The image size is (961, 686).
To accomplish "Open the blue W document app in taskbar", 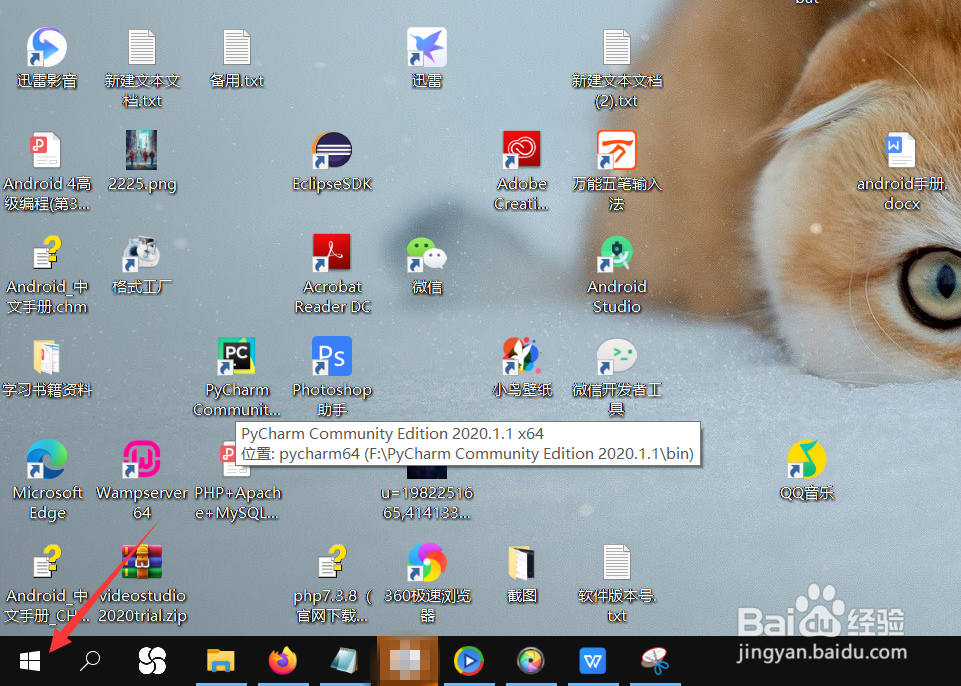I will tap(593, 661).
